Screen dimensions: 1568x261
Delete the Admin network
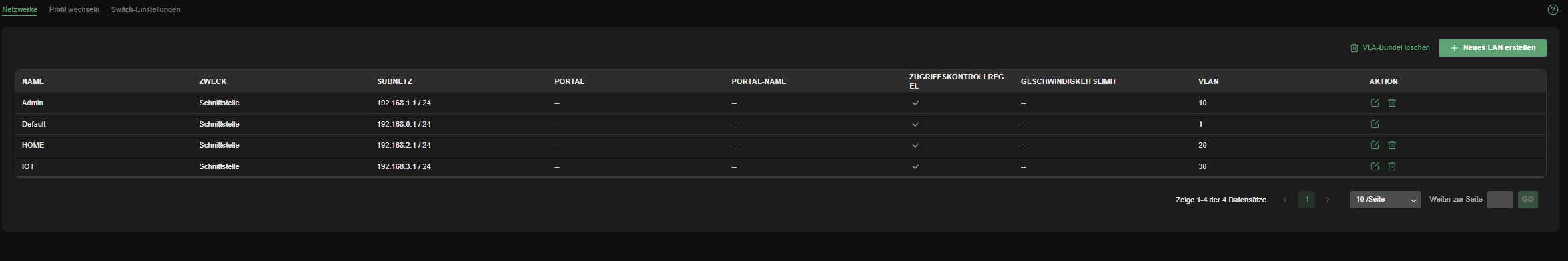[x=1391, y=103]
